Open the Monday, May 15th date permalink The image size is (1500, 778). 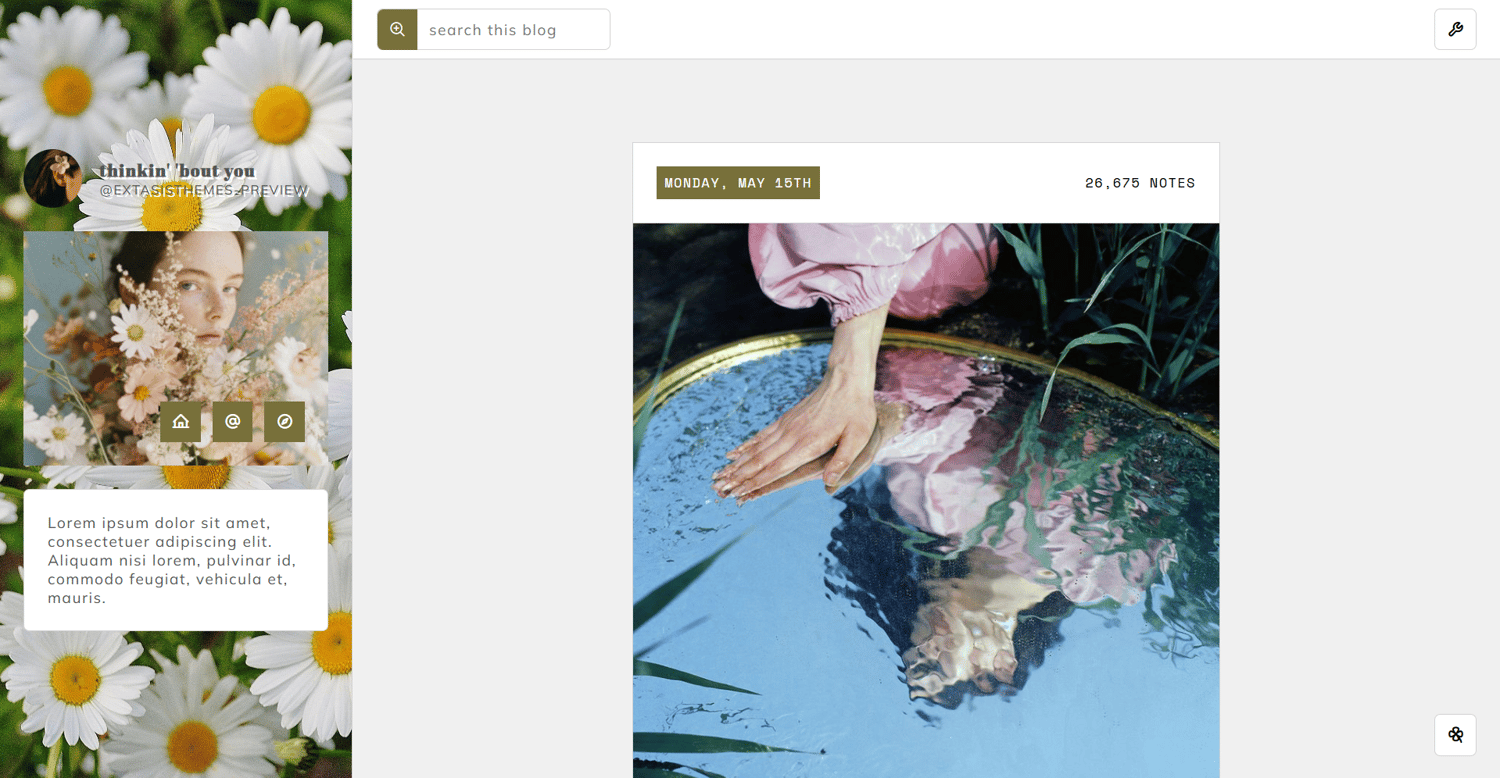(738, 183)
